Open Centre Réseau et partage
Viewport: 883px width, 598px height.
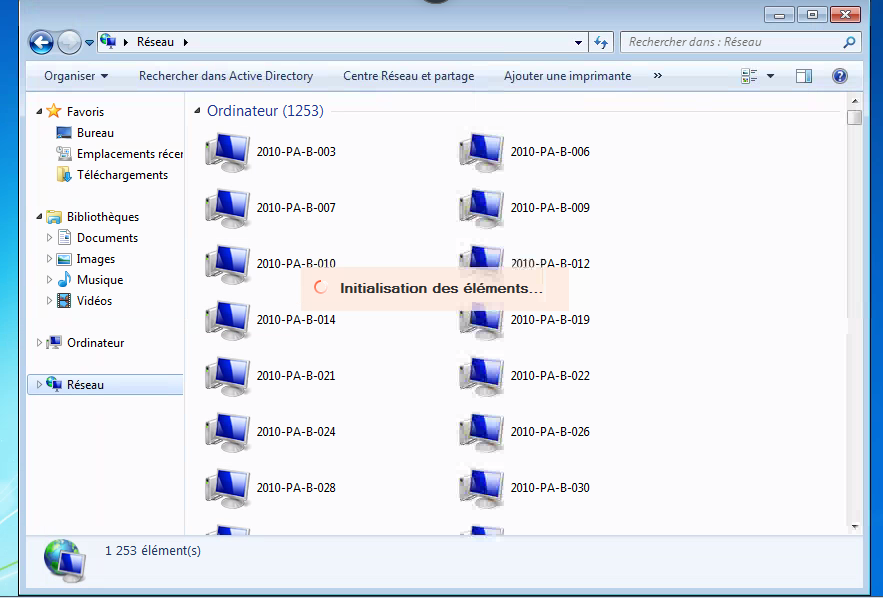pyautogui.click(x=408, y=76)
